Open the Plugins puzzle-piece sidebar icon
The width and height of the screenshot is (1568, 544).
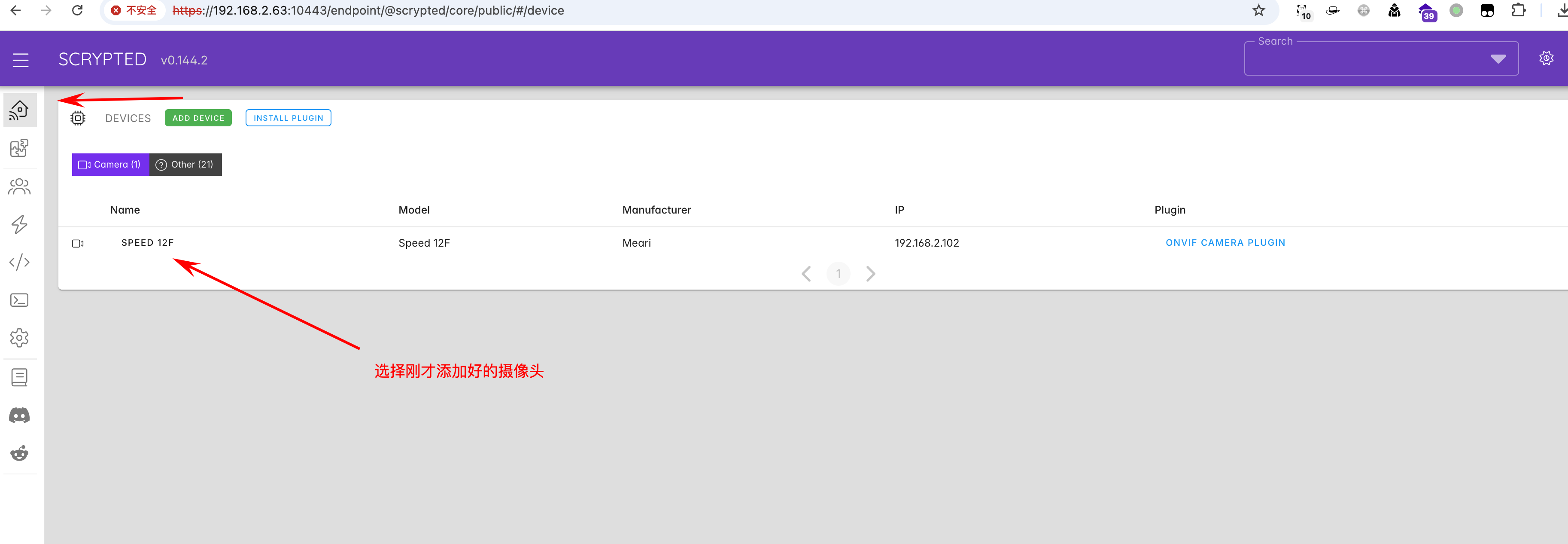point(19,148)
